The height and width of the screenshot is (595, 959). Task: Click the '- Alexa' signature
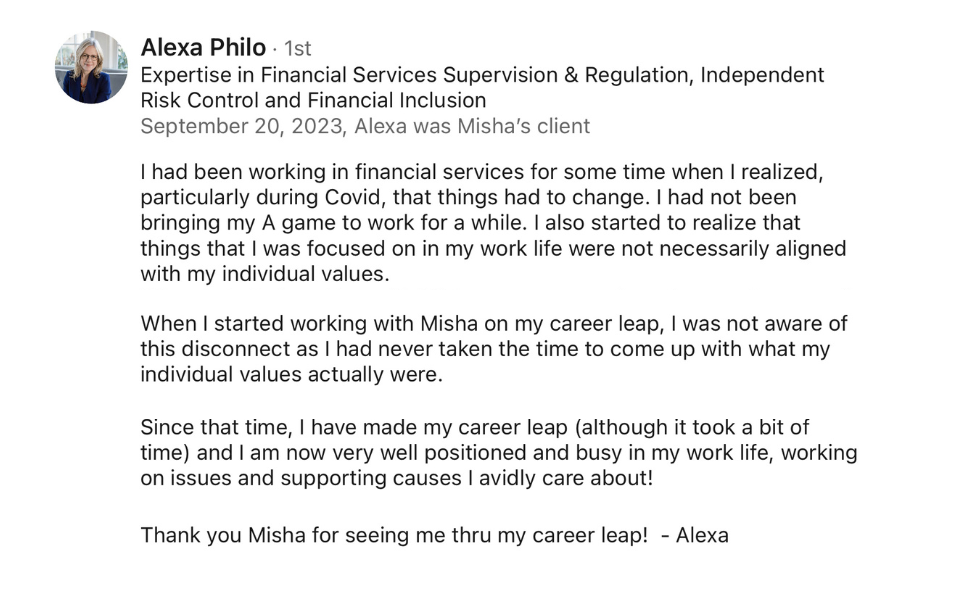(695, 534)
